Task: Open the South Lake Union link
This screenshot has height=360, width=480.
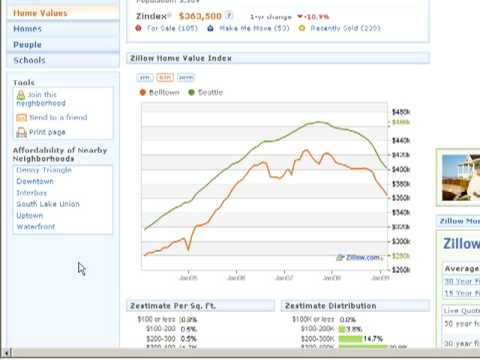Action: [x=48, y=204]
